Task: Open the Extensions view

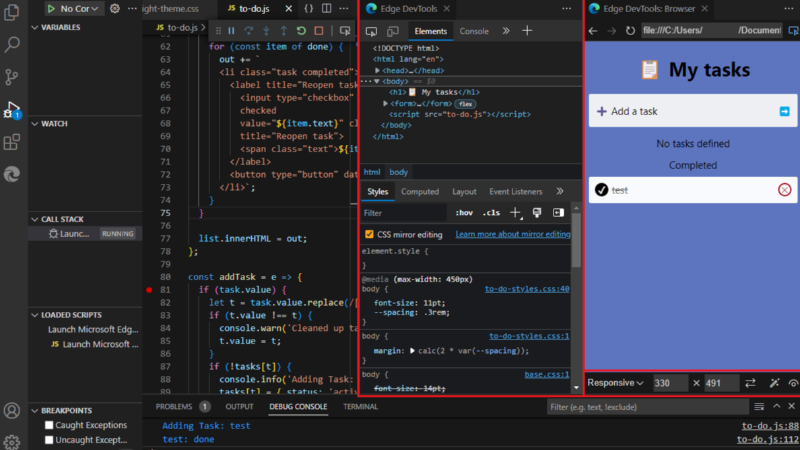Action: [11, 142]
